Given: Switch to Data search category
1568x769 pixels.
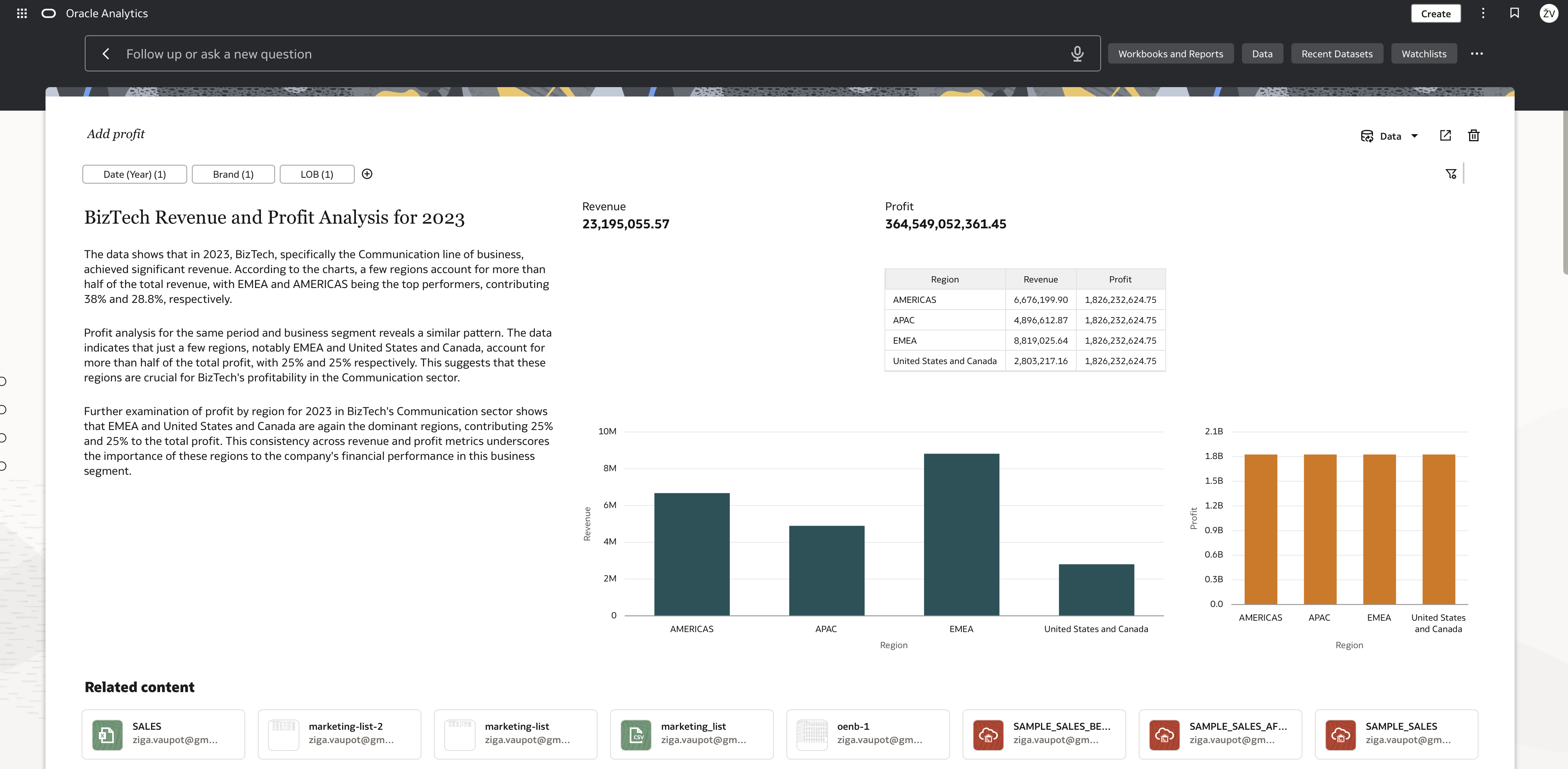Looking at the screenshot, I should (1262, 53).
